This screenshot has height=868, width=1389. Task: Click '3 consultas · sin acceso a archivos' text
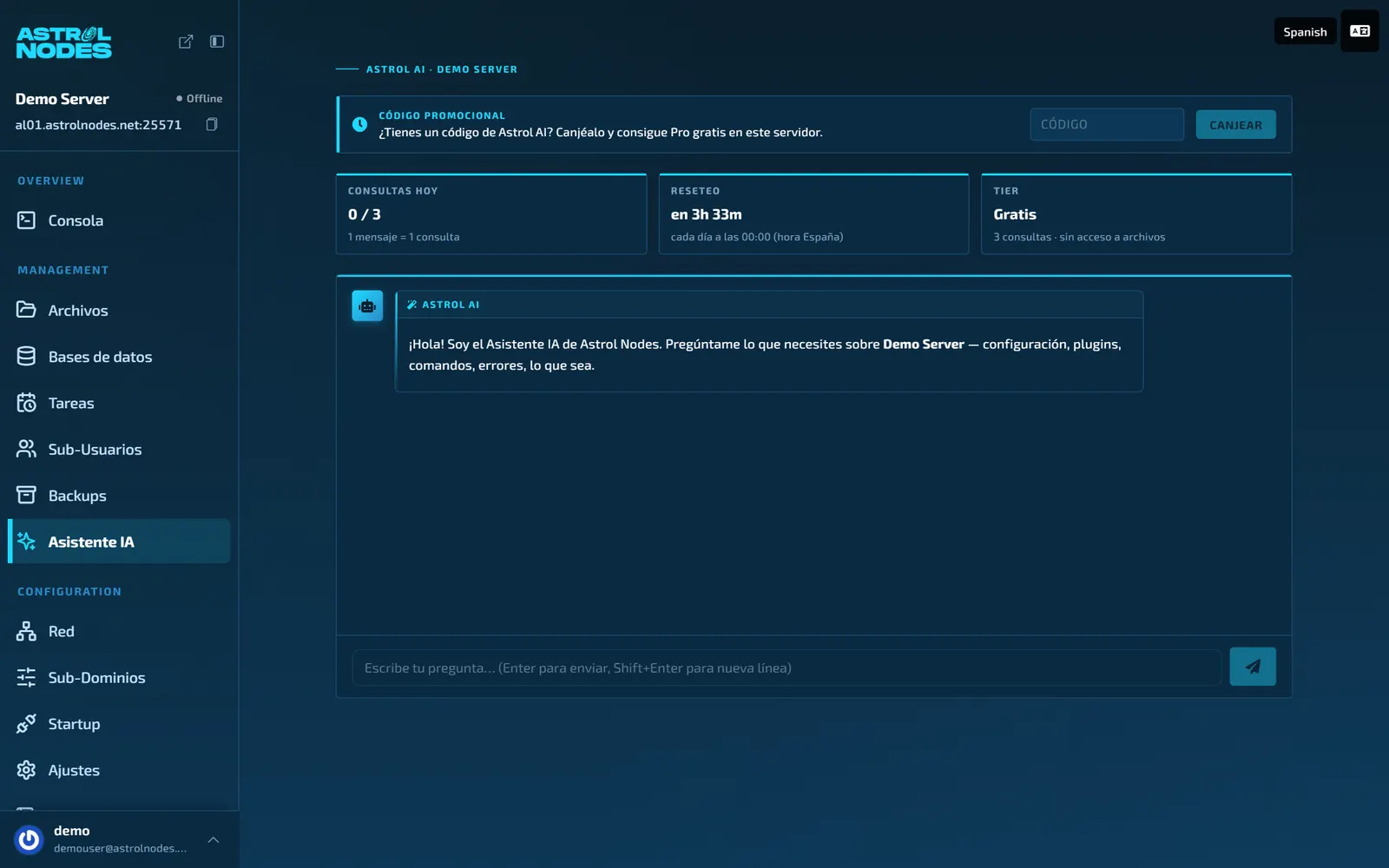tap(1079, 237)
